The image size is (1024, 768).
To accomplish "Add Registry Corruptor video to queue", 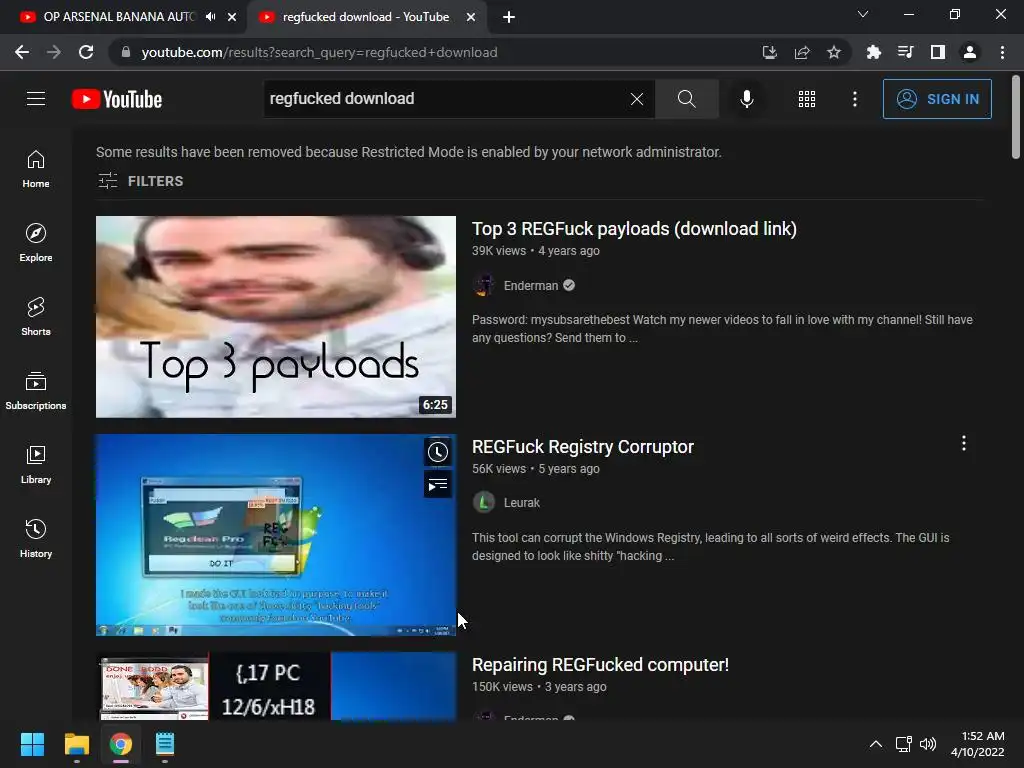I will (438, 485).
